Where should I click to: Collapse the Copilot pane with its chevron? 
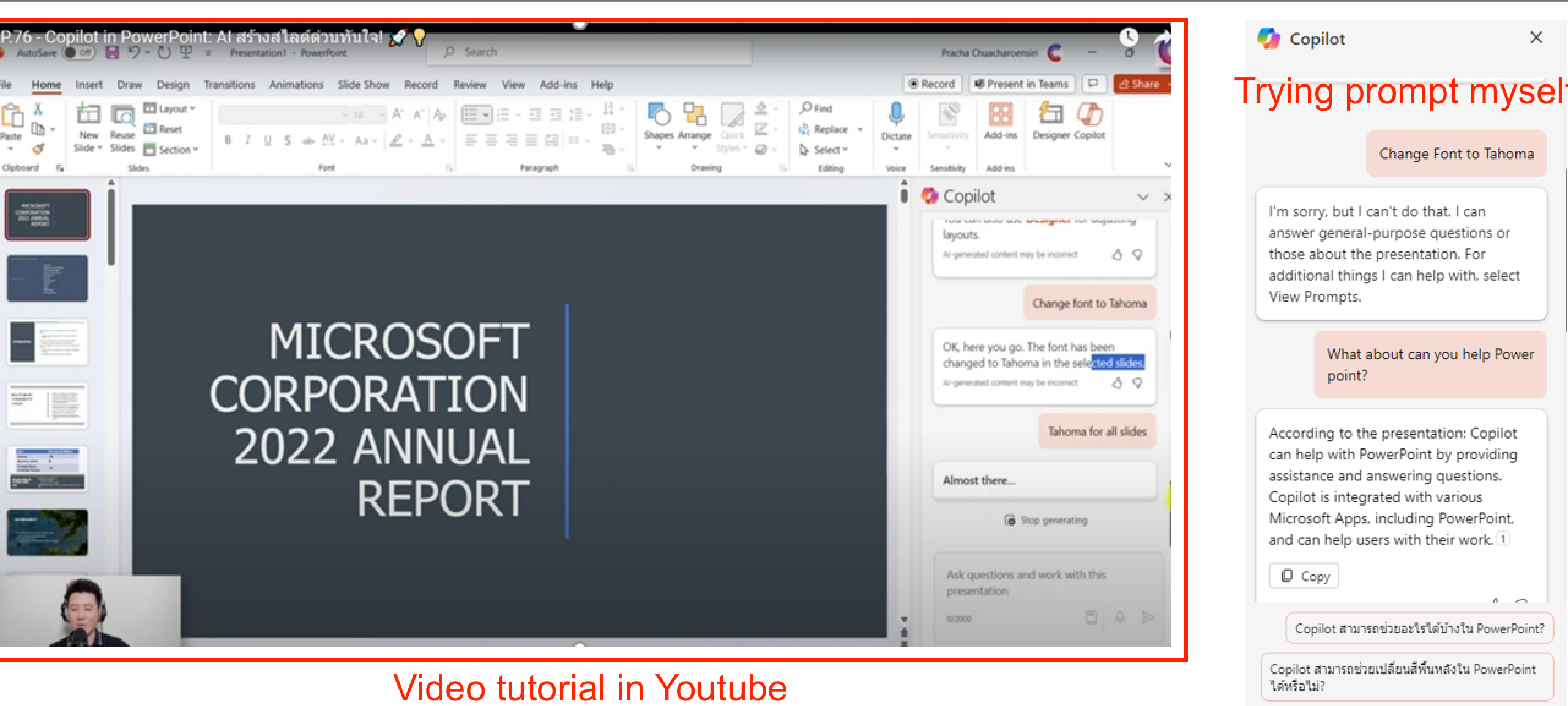pyautogui.click(x=1143, y=197)
